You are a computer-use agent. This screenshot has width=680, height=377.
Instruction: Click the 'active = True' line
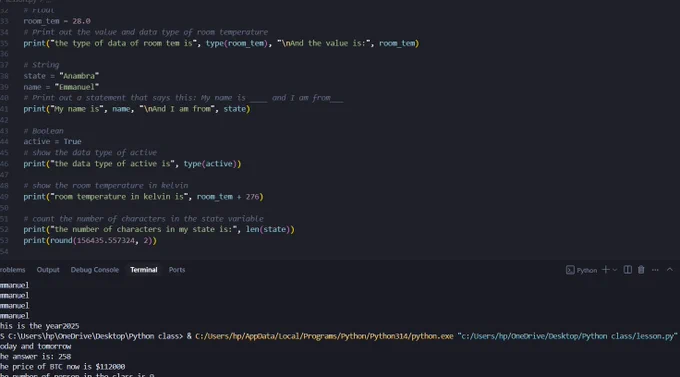tap(52, 141)
